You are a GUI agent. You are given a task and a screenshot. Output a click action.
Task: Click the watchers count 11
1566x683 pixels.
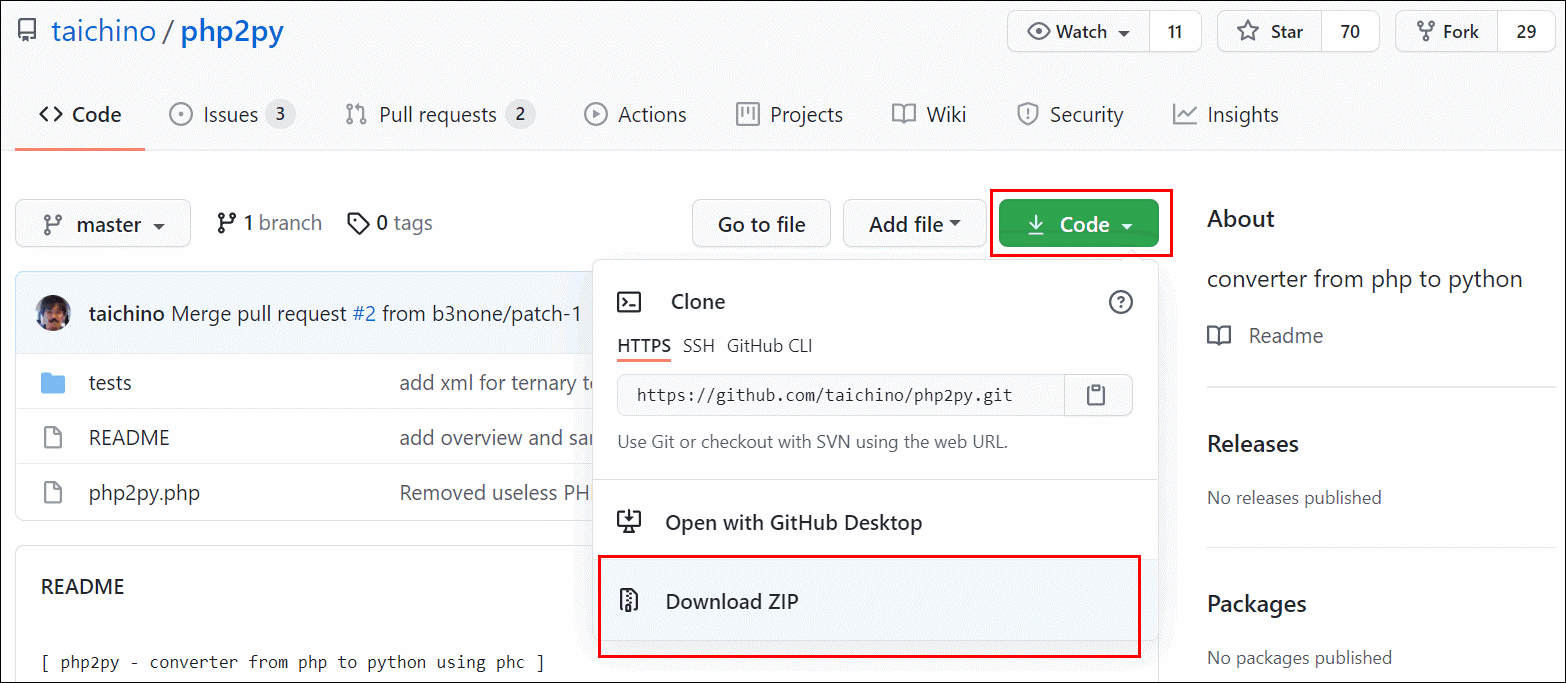point(1175,32)
